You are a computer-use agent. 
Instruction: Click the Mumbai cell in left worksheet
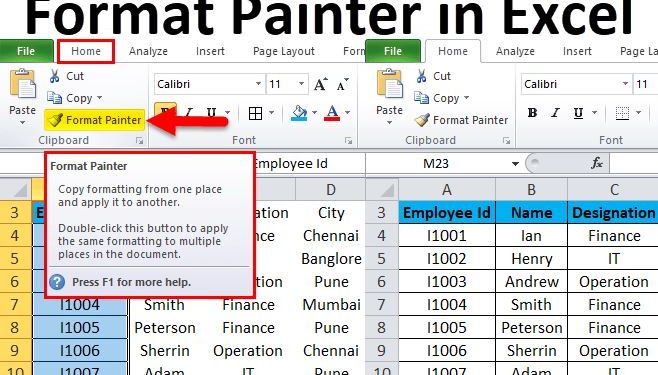[x=331, y=305]
